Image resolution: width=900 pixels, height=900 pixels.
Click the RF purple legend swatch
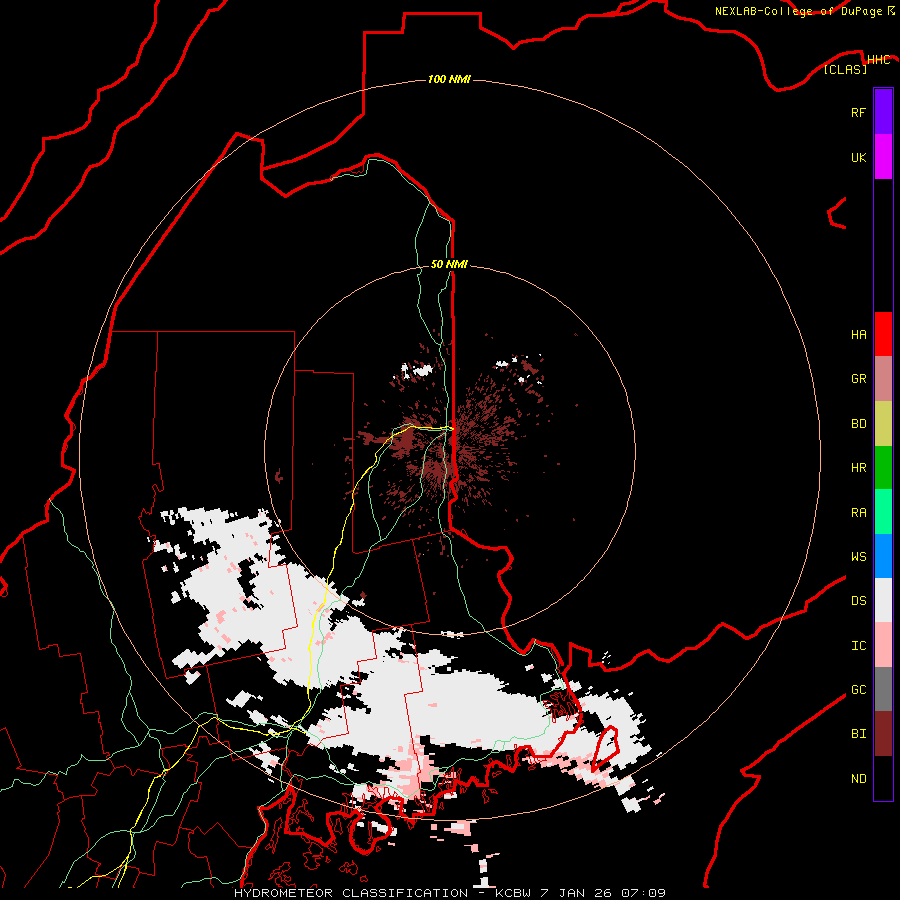(883, 112)
